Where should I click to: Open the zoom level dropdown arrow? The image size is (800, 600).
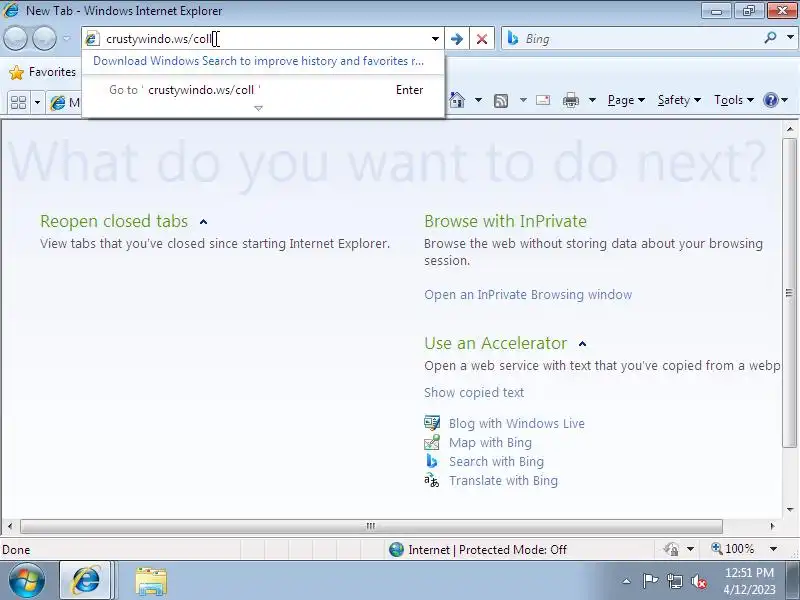coord(773,549)
